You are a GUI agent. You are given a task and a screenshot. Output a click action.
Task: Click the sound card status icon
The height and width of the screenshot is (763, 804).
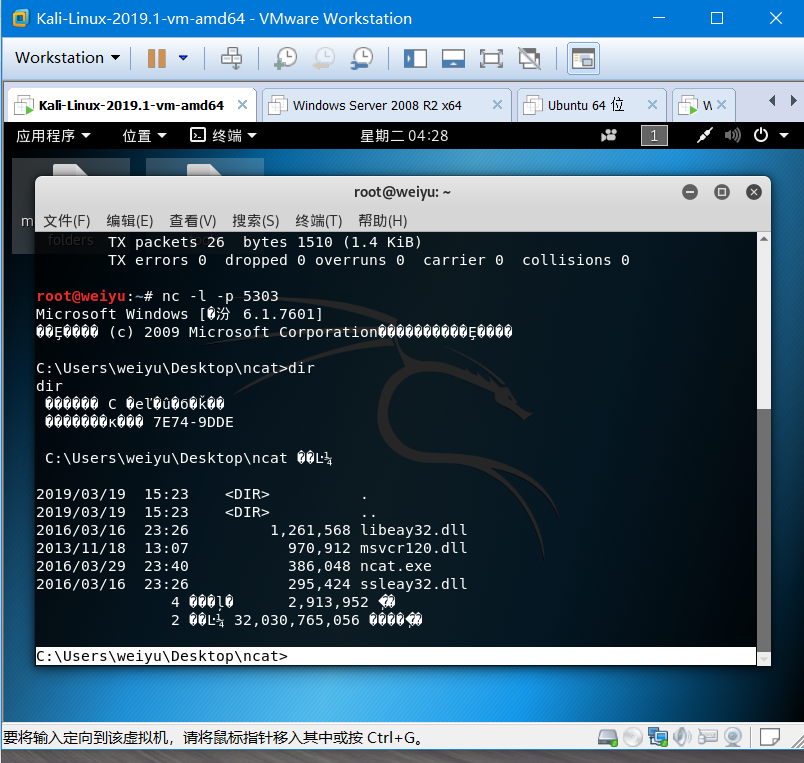682,738
